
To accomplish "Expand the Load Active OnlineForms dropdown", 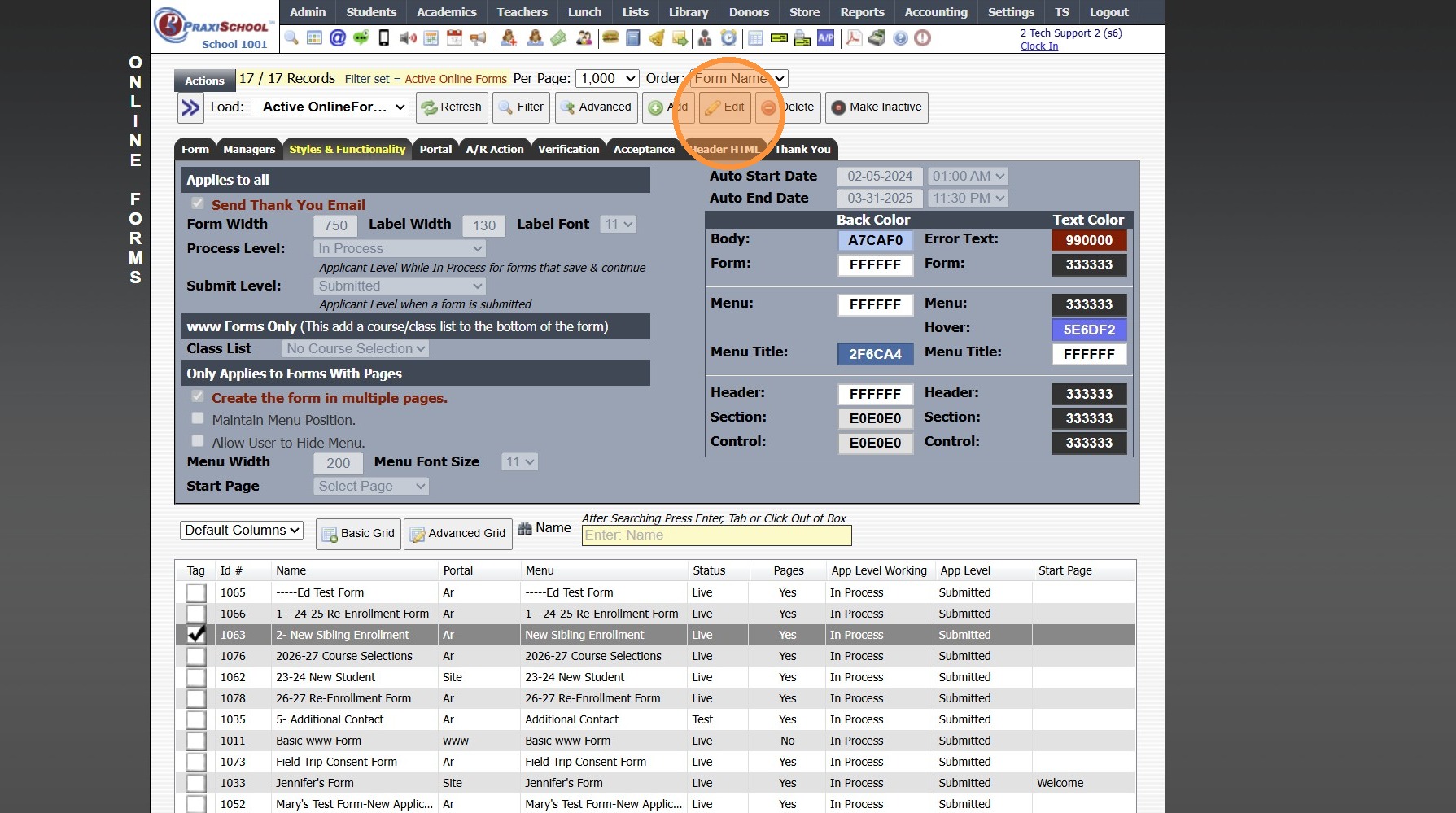I will [x=330, y=107].
